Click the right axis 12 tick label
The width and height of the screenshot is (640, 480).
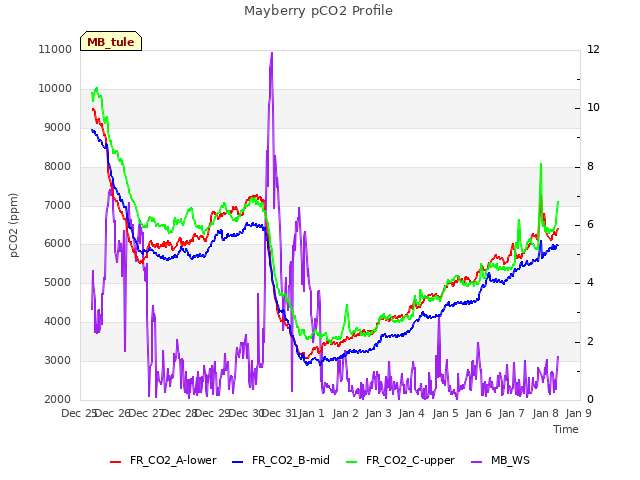(x=593, y=49)
